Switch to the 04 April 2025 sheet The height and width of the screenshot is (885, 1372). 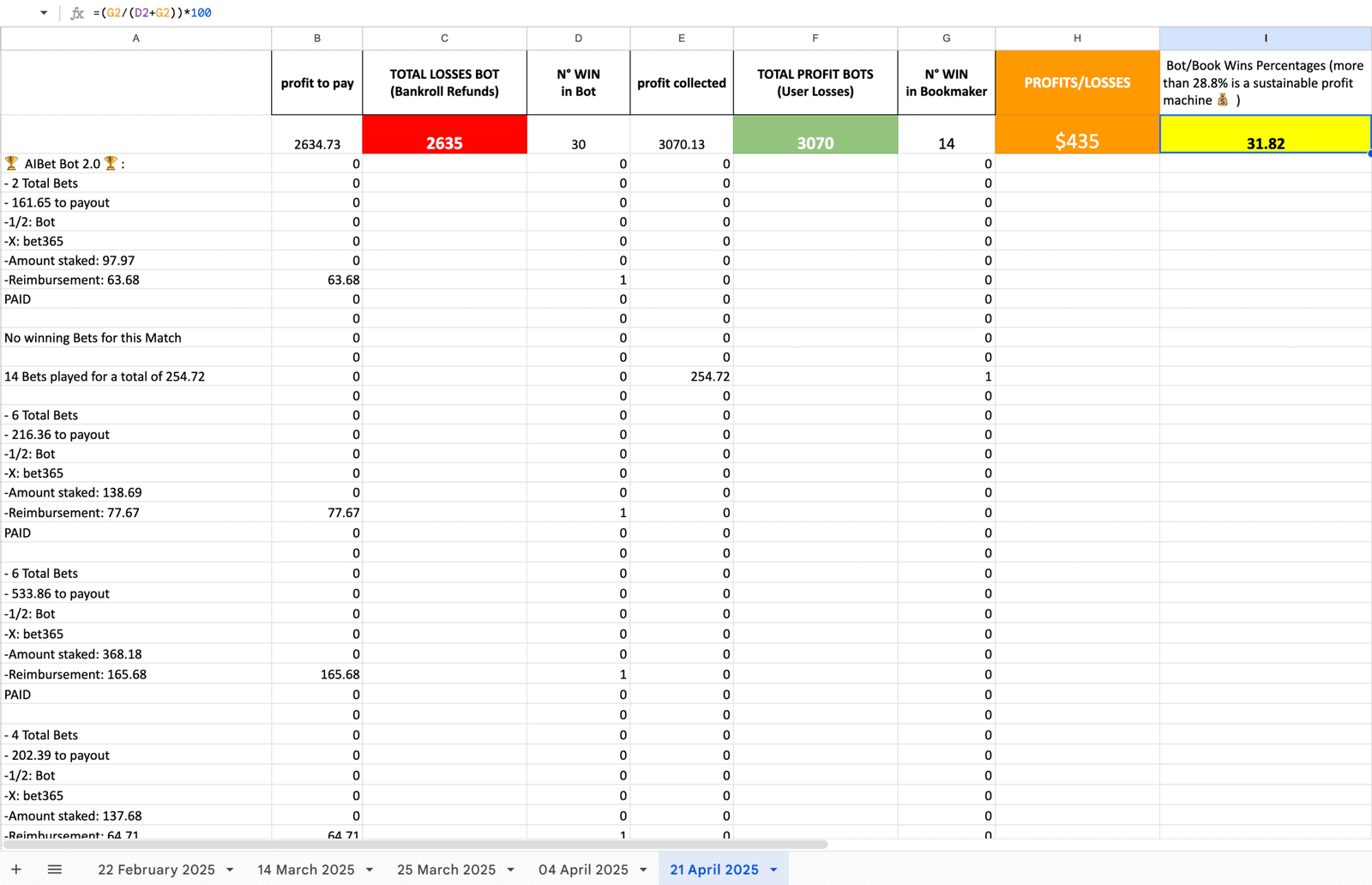click(x=583, y=870)
